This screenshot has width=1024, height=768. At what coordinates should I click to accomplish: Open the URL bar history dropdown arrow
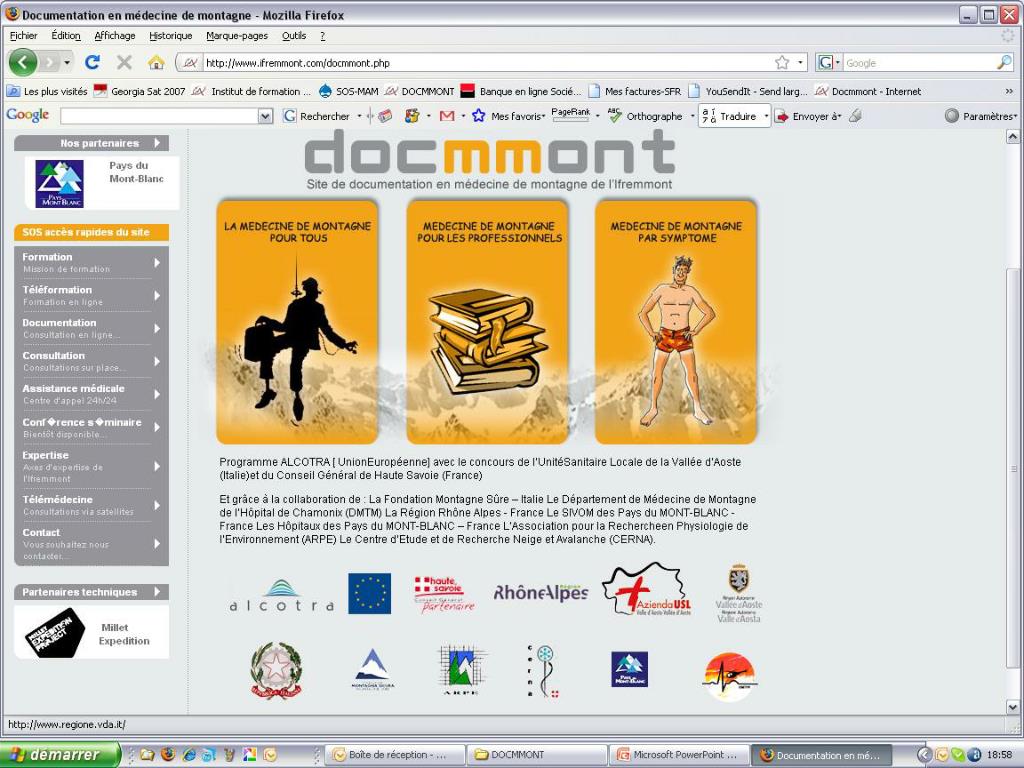pyautogui.click(x=801, y=63)
